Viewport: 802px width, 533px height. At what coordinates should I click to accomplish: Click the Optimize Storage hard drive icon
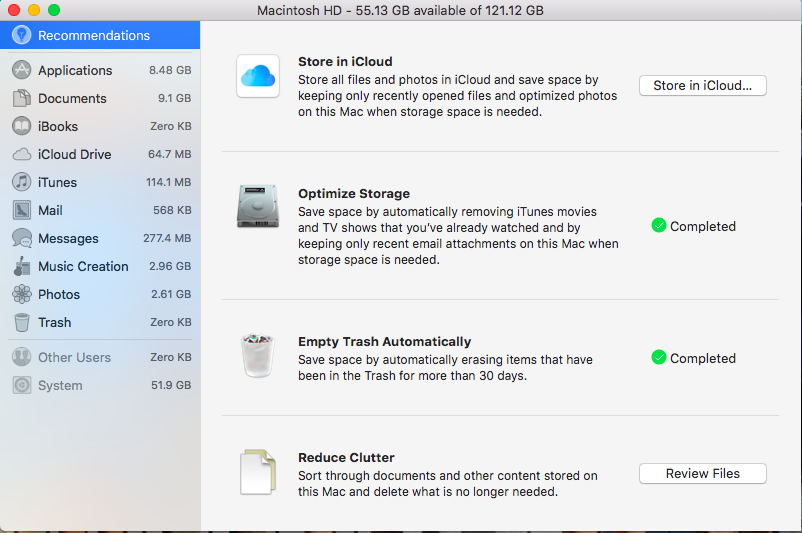click(x=258, y=206)
